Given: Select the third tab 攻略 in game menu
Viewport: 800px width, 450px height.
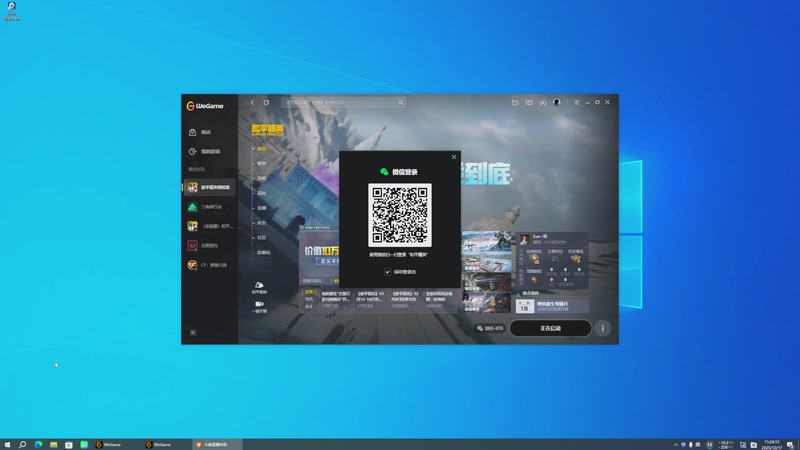Looking at the screenshot, I should [x=261, y=178].
